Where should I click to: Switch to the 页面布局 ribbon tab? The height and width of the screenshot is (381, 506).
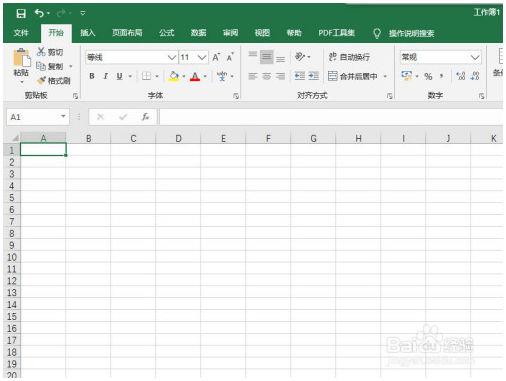(x=127, y=33)
